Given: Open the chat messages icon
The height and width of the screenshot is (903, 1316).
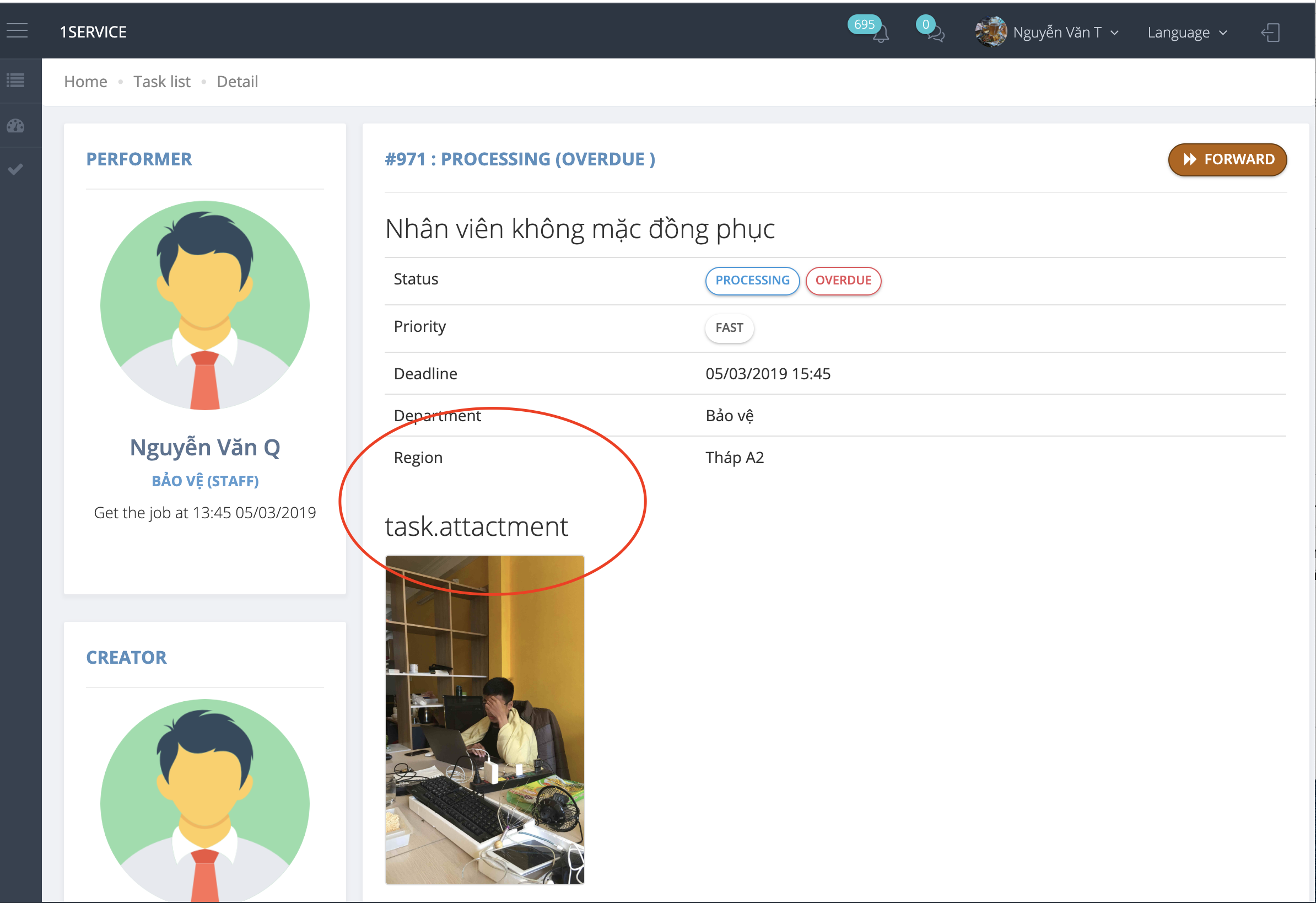Looking at the screenshot, I should pyautogui.click(x=935, y=34).
